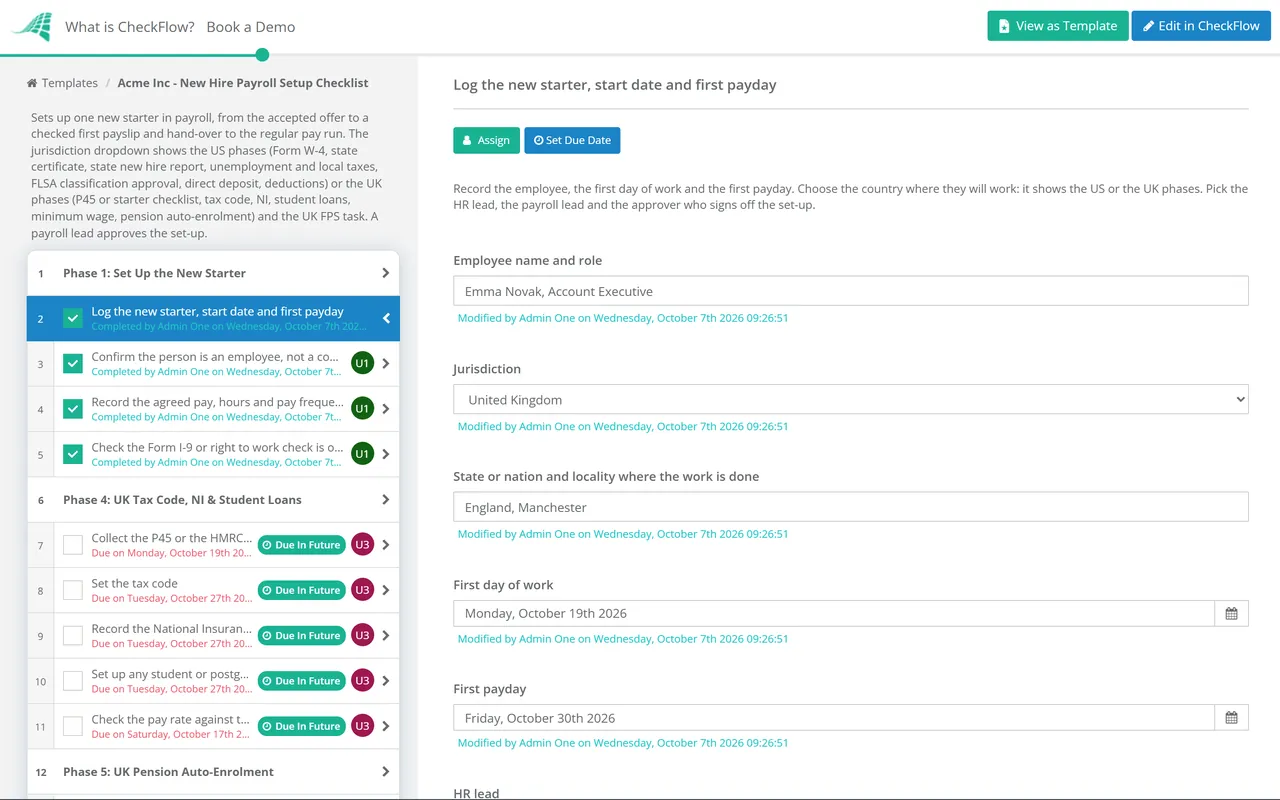Image resolution: width=1280 pixels, height=800 pixels.
Task: Click the View as Template button
Action: click(x=1058, y=26)
